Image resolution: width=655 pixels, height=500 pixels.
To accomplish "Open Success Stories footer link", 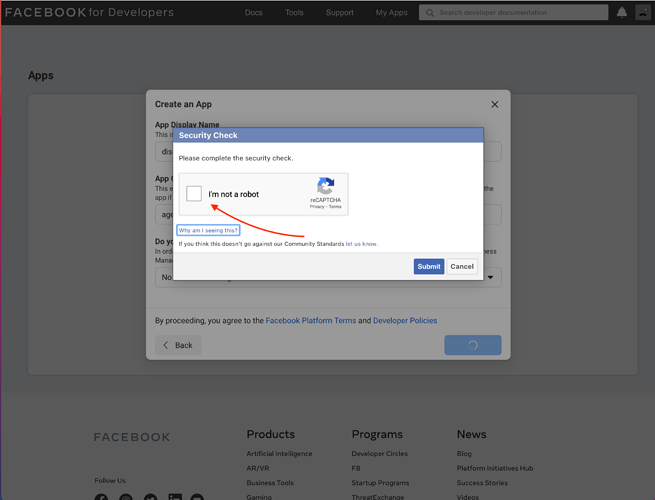I will pos(482,483).
